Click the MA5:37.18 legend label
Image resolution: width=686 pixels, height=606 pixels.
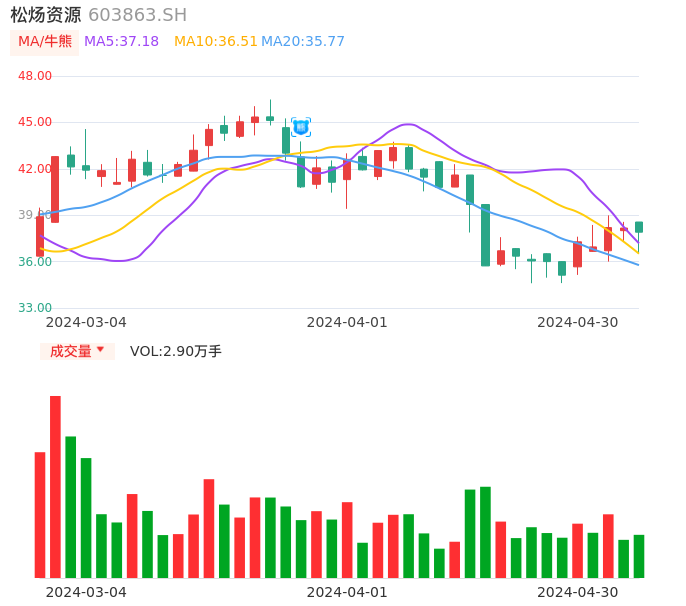click(121, 41)
